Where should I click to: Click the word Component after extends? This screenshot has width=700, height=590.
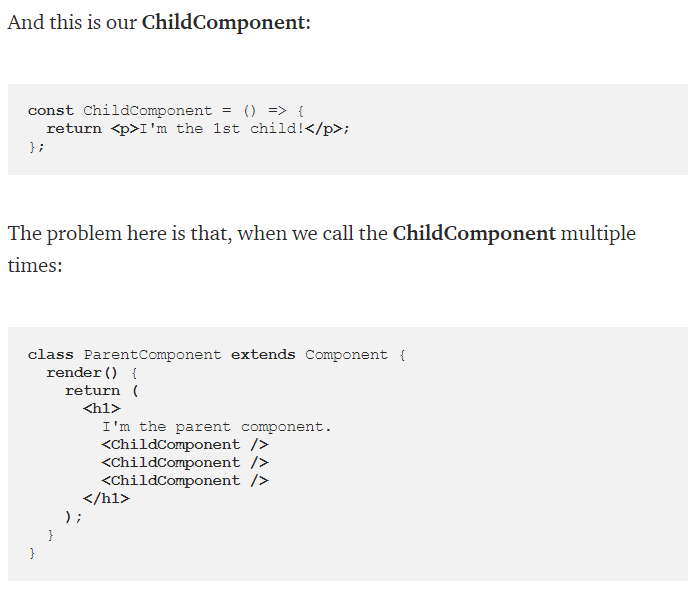346,354
